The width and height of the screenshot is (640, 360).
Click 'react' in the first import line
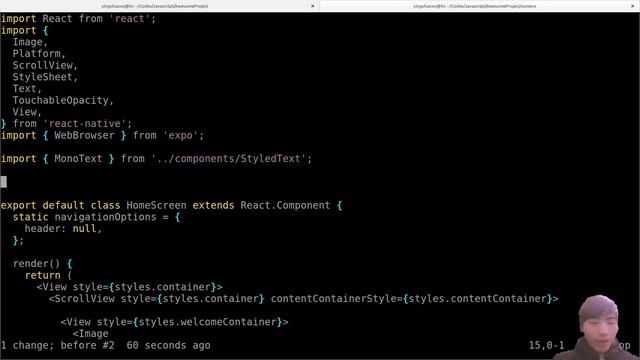(129, 19)
